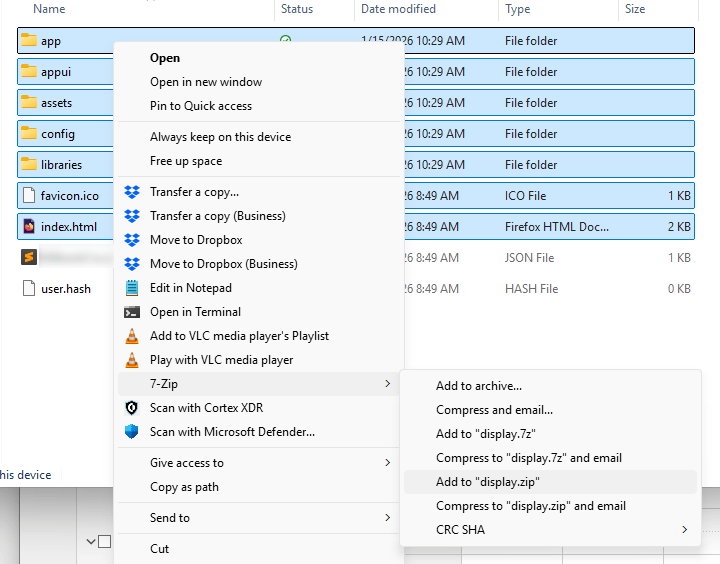Viewport: 720px width, 564px height.
Task: Open the small dropdown chevron beside the checkbox
Action: 91,541
